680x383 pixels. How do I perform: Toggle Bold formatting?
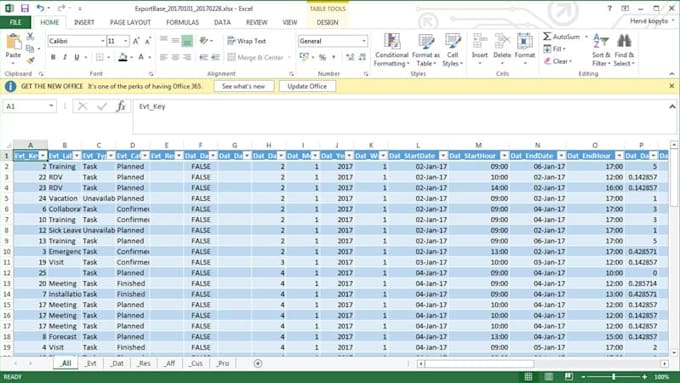(53, 57)
